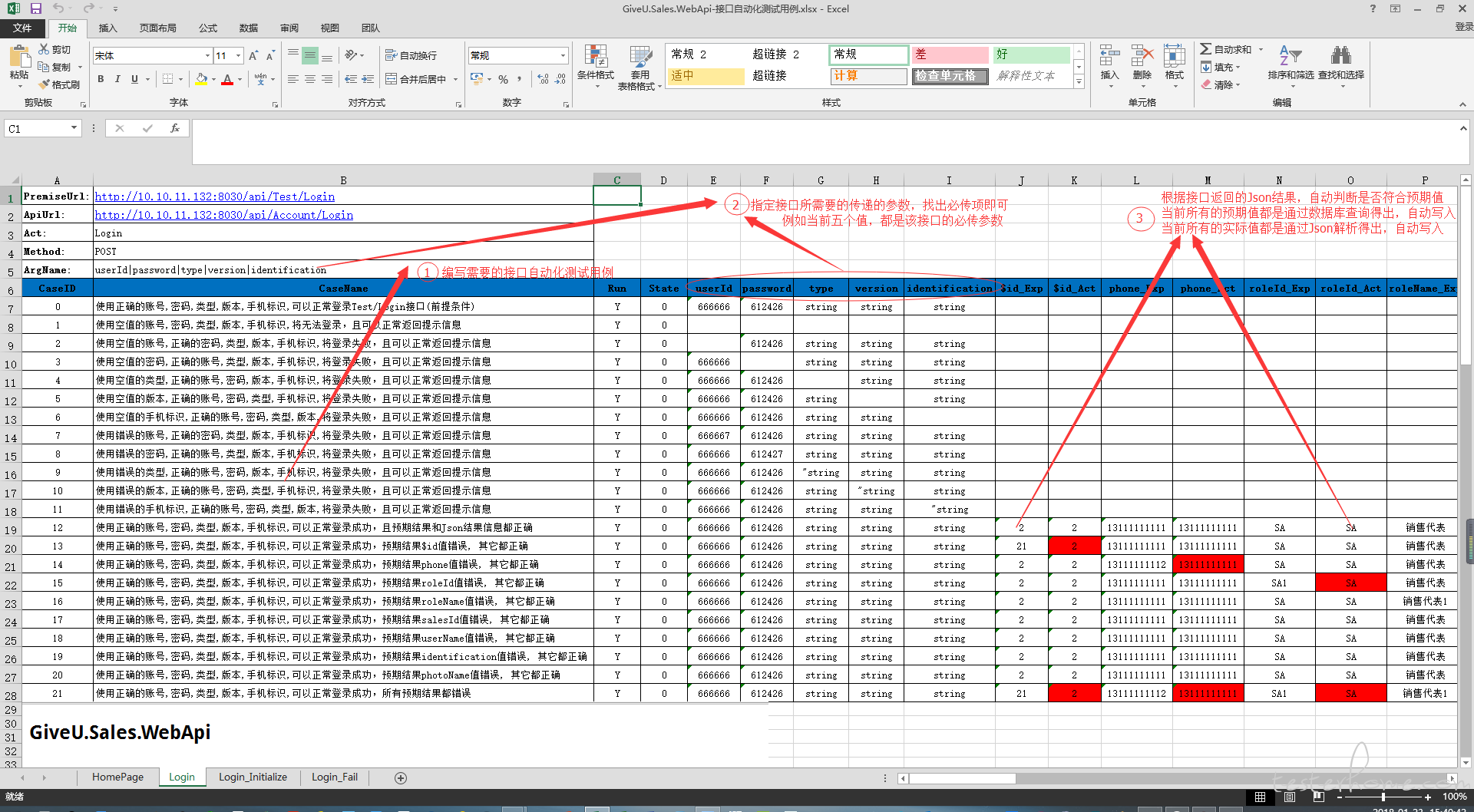Viewport: 1474px width, 812px height.
Task: Open the Login_Initialize sheet tab
Action: coord(253,777)
